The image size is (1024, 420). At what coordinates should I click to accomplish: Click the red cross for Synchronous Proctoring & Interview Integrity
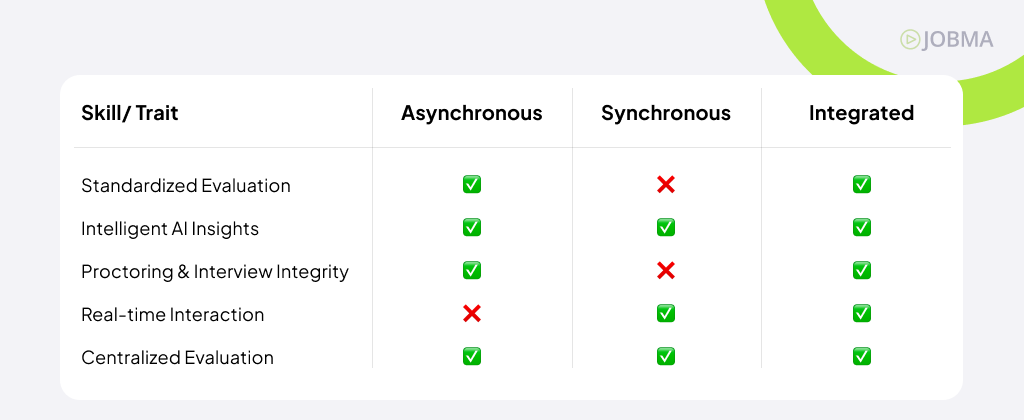[666, 271]
